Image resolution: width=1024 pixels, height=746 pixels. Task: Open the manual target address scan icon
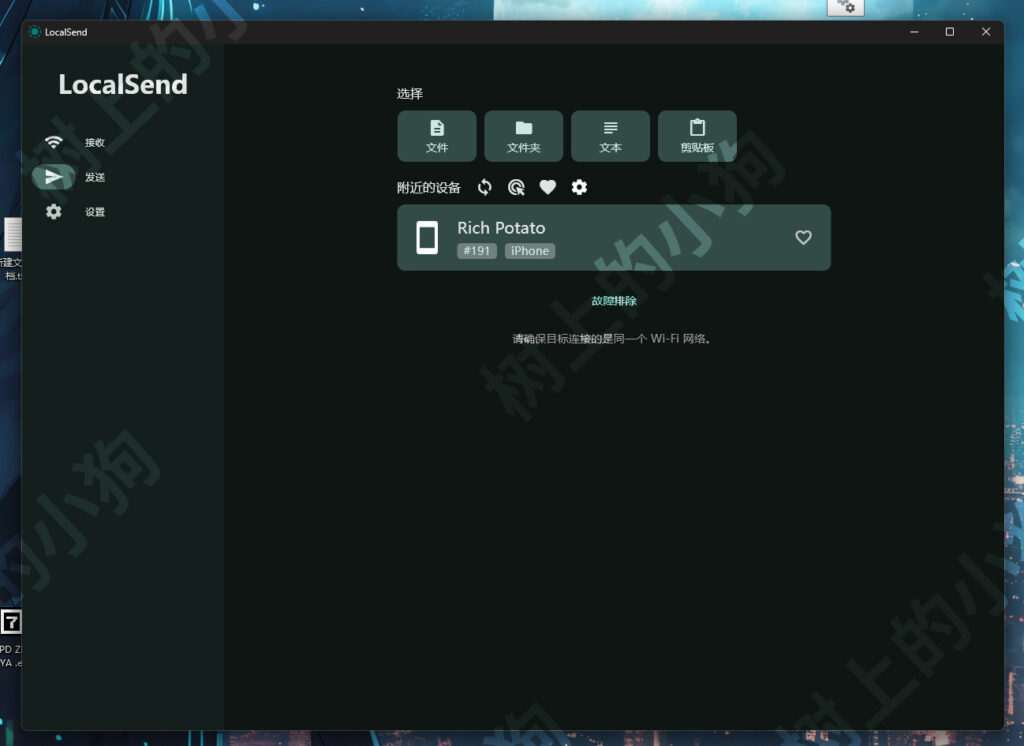tap(516, 187)
